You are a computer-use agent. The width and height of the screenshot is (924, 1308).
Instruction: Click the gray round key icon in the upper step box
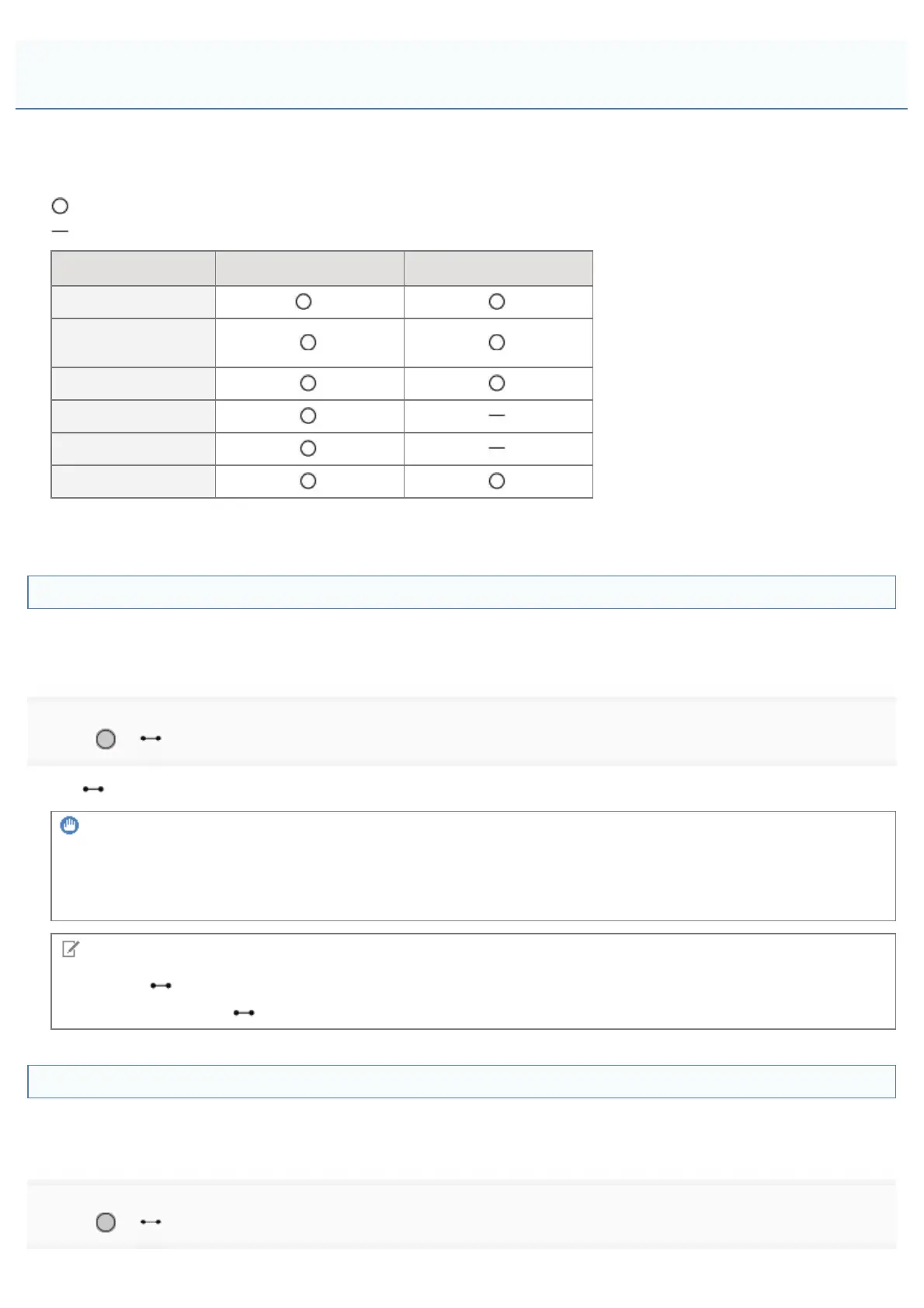click(x=106, y=739)
